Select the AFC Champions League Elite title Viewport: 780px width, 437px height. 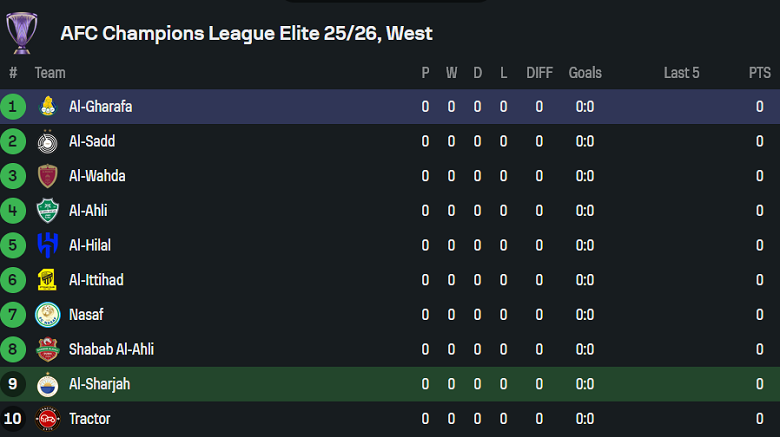246,33
